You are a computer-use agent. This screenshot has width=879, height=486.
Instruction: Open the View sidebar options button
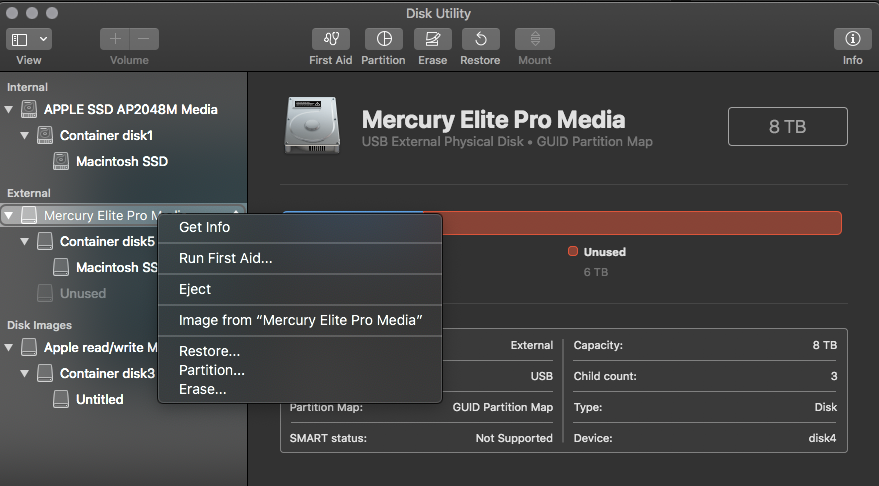29,39
